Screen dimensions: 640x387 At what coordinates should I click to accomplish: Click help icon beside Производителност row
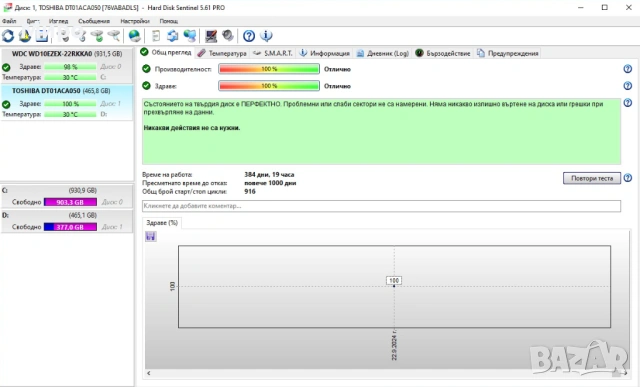tap(628, 69)
